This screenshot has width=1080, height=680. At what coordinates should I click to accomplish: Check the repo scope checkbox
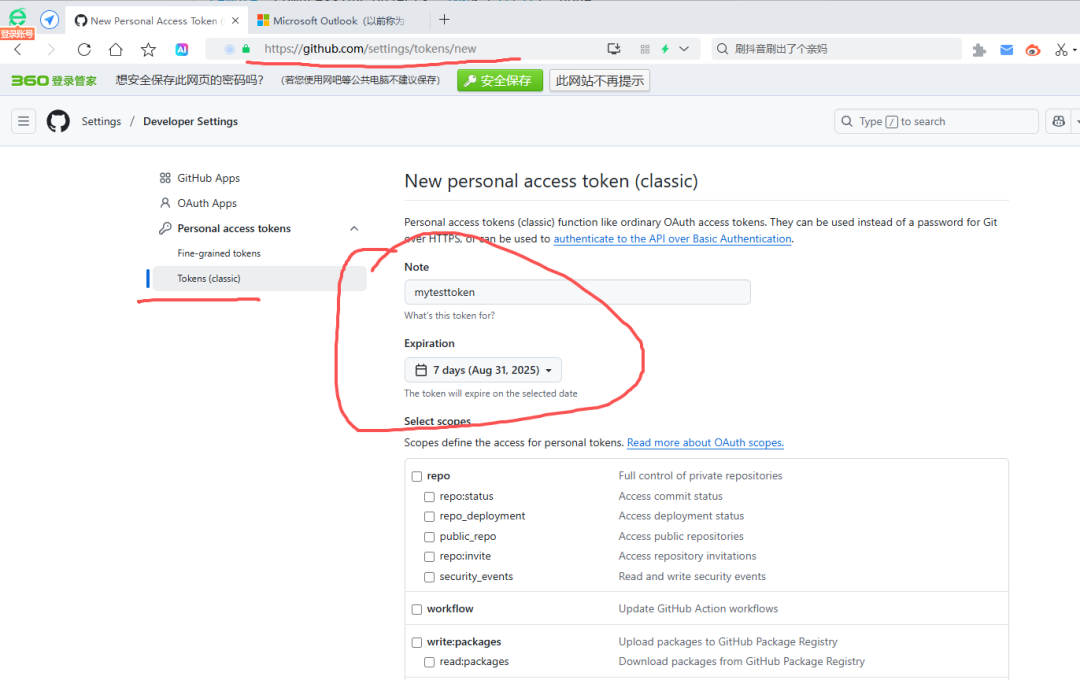click(417, 476)
